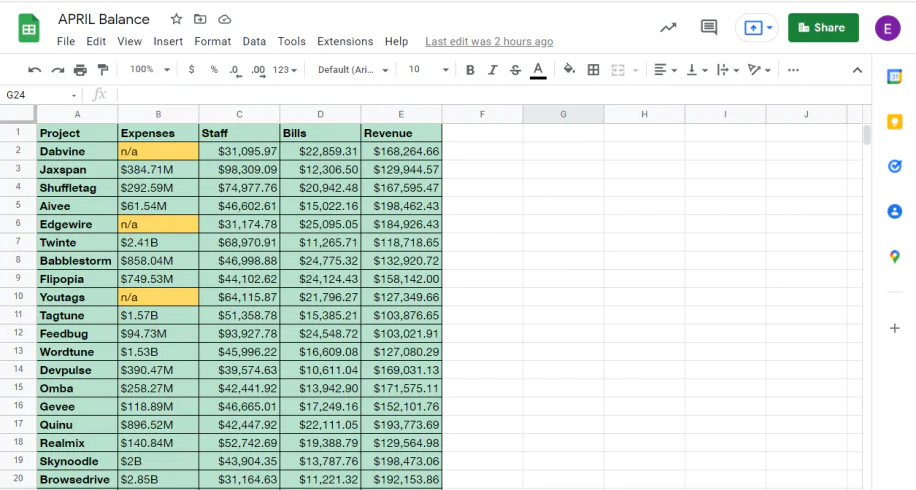This screenshot has height=490, width=916.
Task: Open the E account avatar
Action: tap(887, 28)
